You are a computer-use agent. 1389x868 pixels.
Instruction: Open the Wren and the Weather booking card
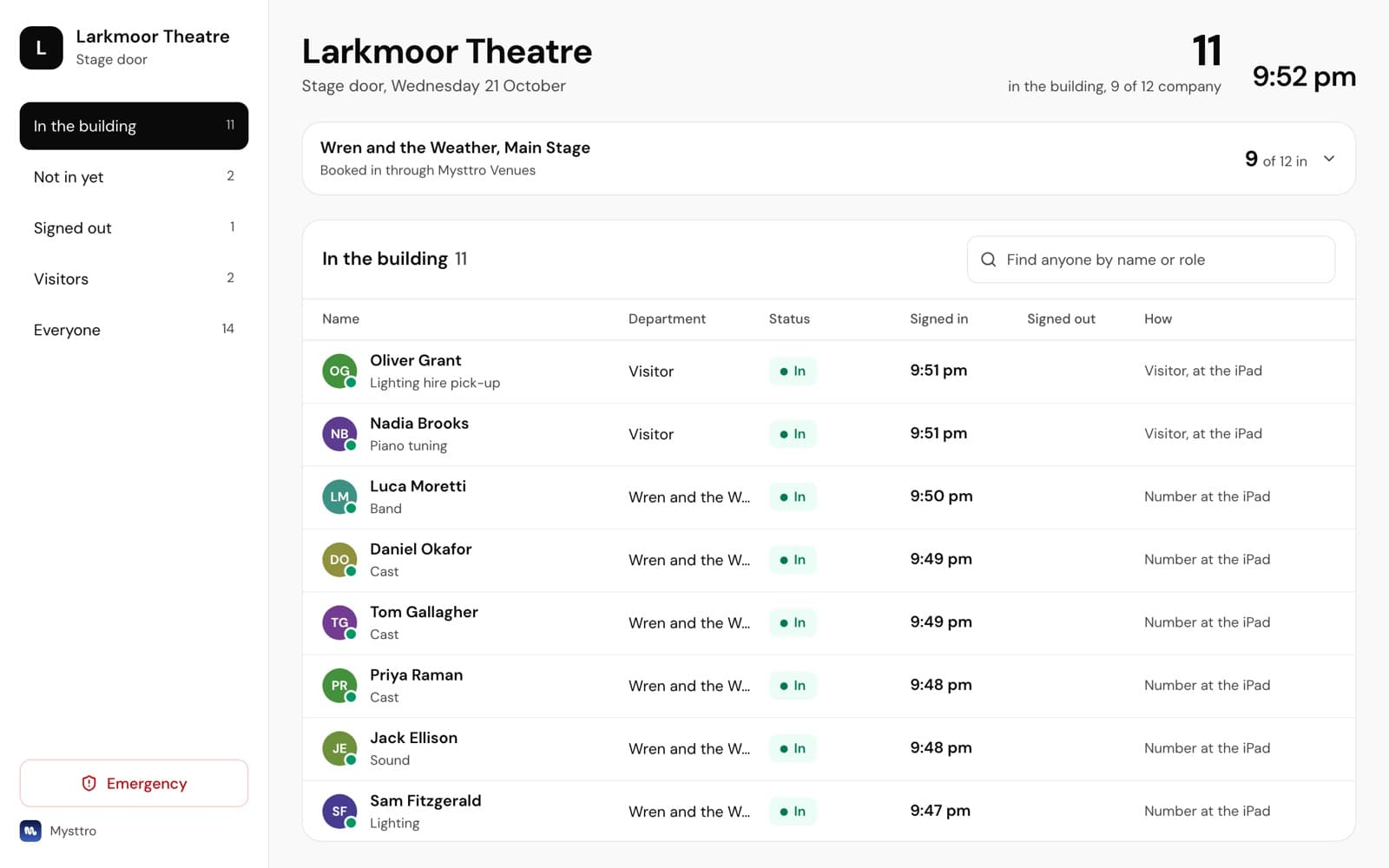828,158
